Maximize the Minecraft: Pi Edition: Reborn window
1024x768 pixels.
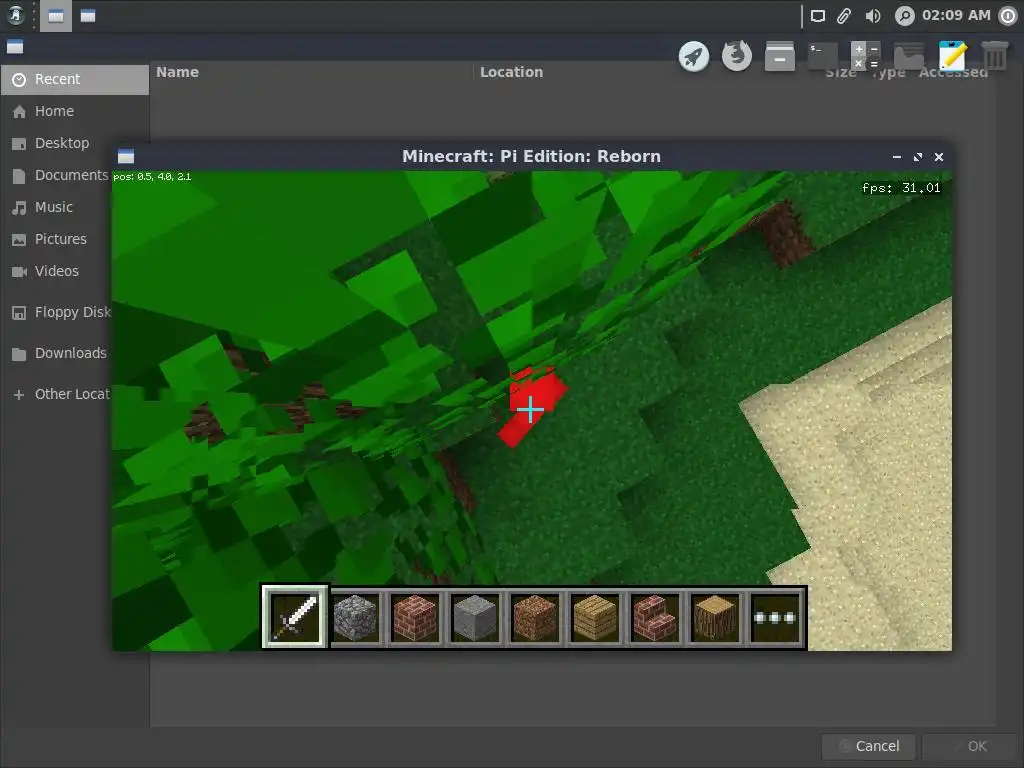pos(918,157)
